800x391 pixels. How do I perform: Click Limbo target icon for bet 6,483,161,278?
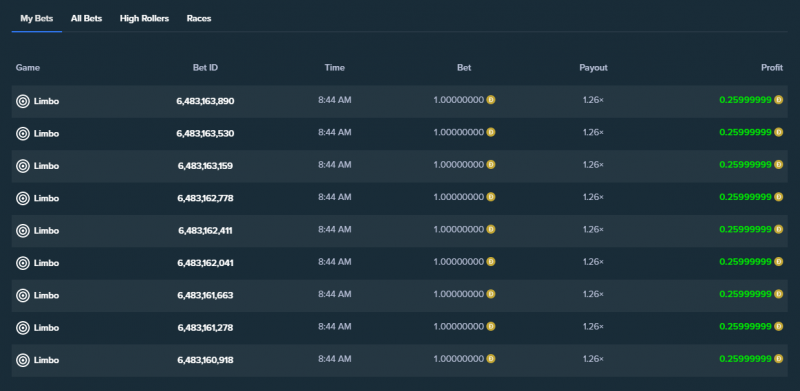(22, 328)
